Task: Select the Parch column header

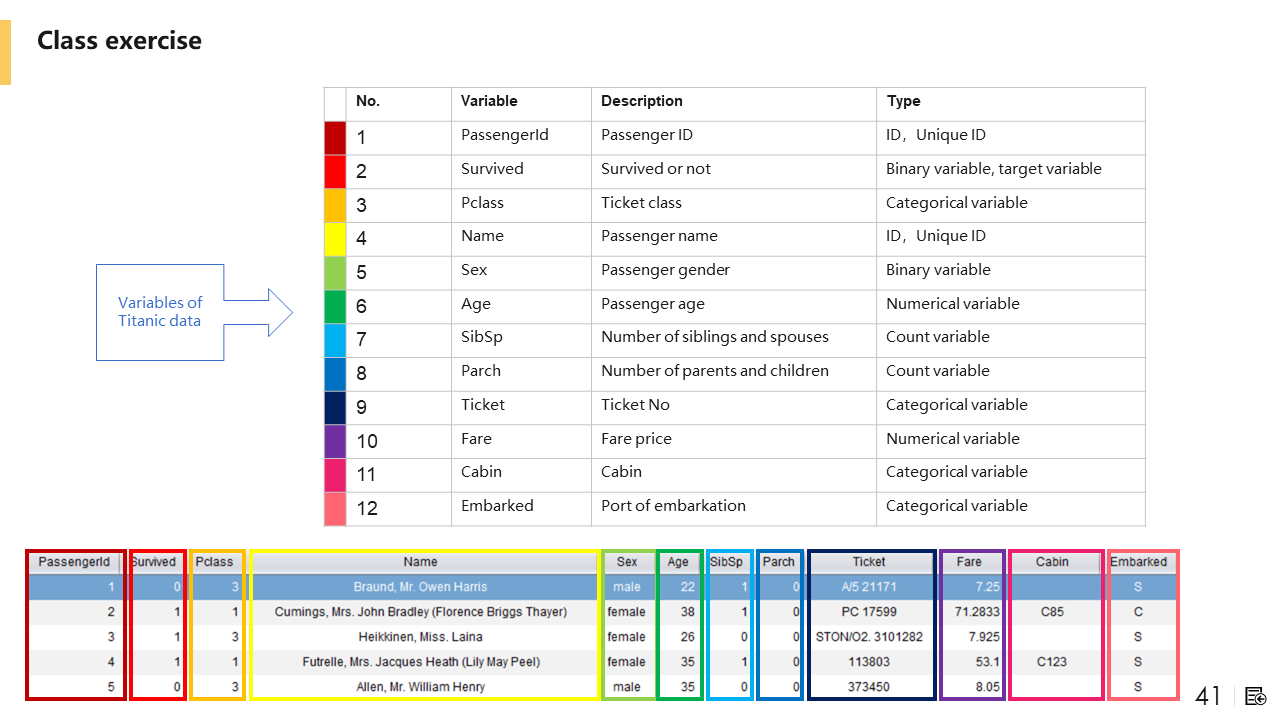Action: pyautogui.click(x=779, y=562)
